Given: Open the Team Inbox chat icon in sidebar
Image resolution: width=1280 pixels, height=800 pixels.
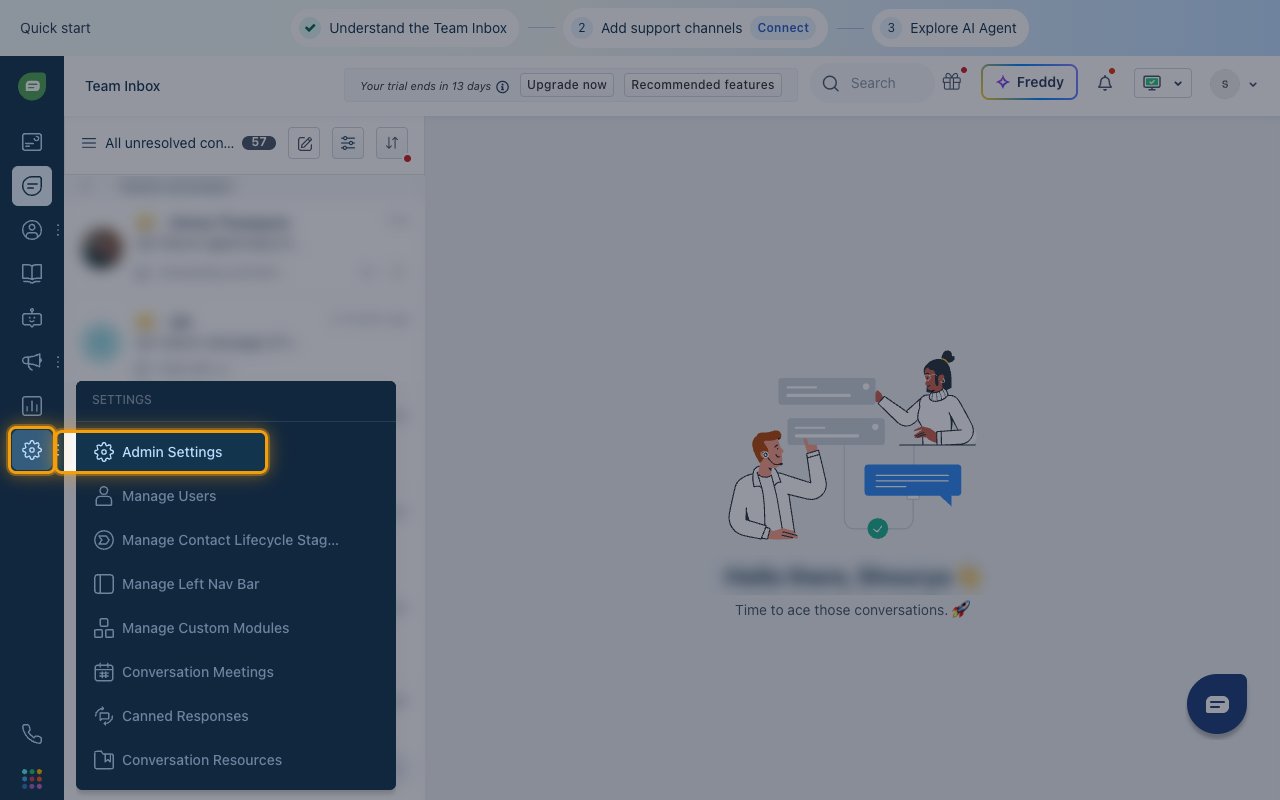Looking at the screenshot, I should pos(32,186).
